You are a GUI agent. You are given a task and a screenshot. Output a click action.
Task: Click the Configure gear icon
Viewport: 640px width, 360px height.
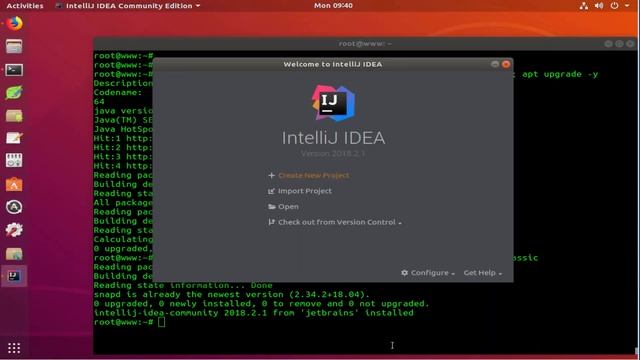pyautogui.click(x=404, y=273)
